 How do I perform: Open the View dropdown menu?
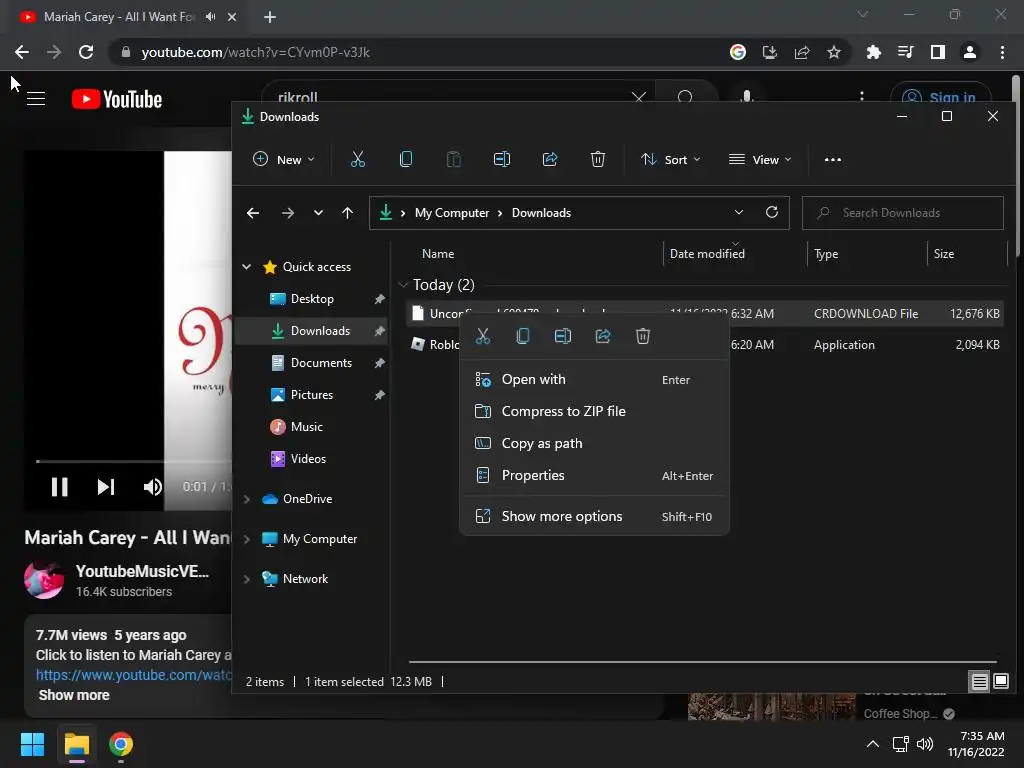(x=760, y=159)
